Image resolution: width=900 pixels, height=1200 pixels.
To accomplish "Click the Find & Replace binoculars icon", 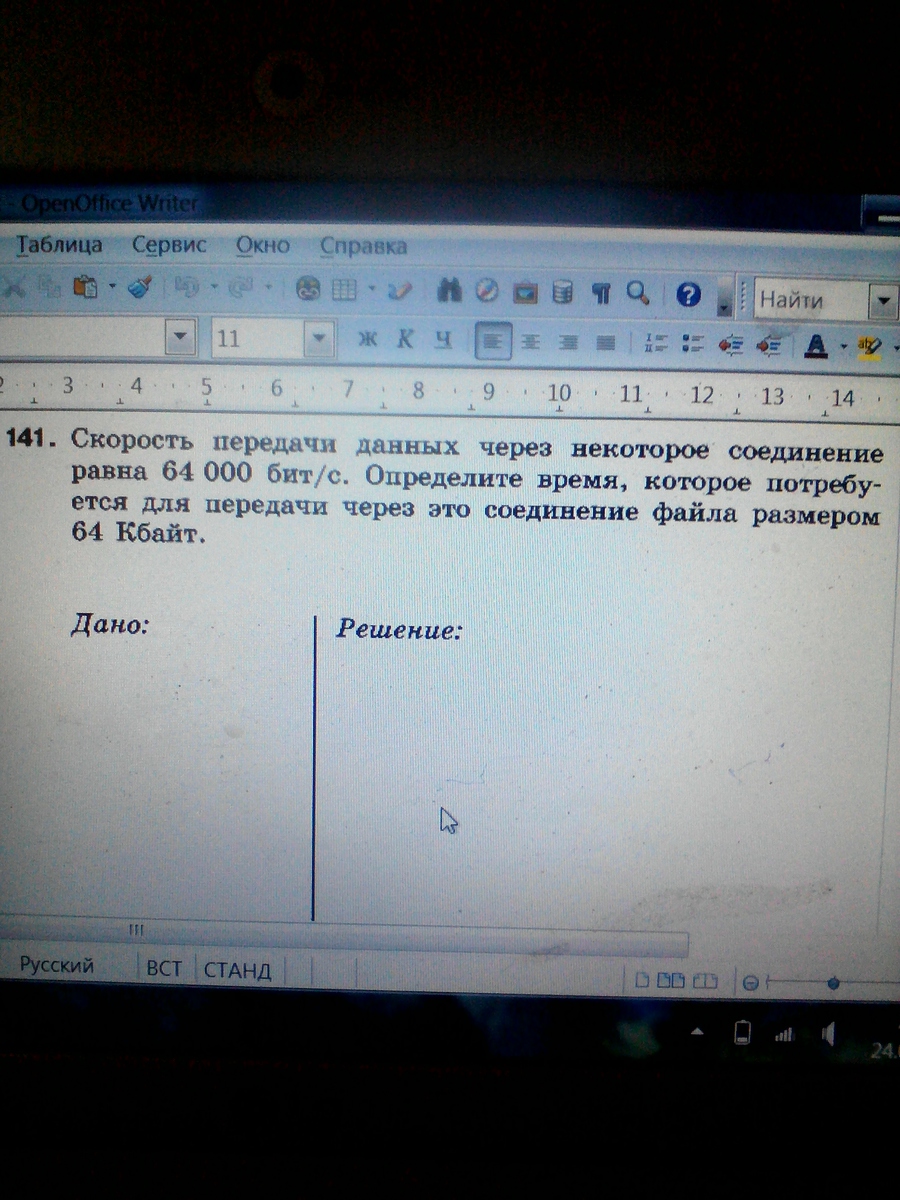I will [449, 291].
